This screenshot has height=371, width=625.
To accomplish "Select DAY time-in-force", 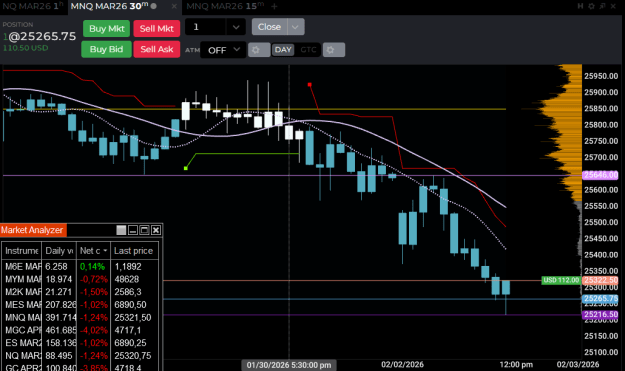I will (283, 50).
